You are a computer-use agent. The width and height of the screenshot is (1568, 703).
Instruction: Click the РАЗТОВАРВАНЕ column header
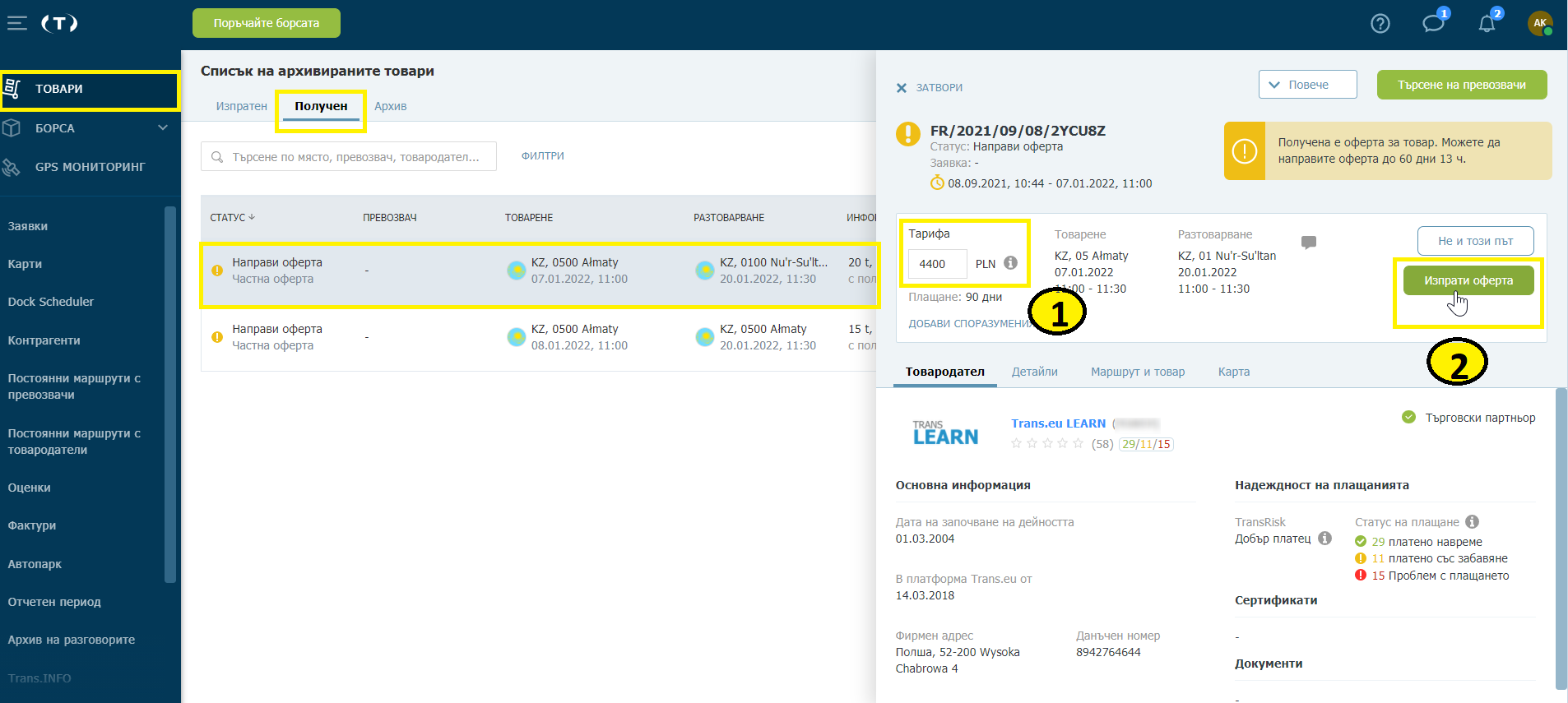tap(729, 218)
